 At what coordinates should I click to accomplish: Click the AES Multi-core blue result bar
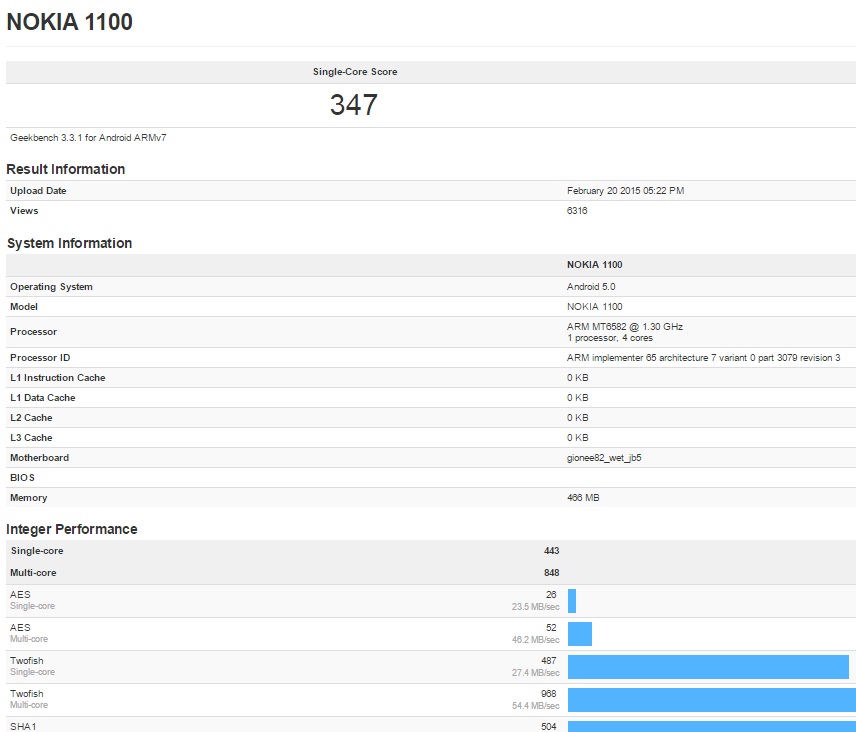coord(580,634)
